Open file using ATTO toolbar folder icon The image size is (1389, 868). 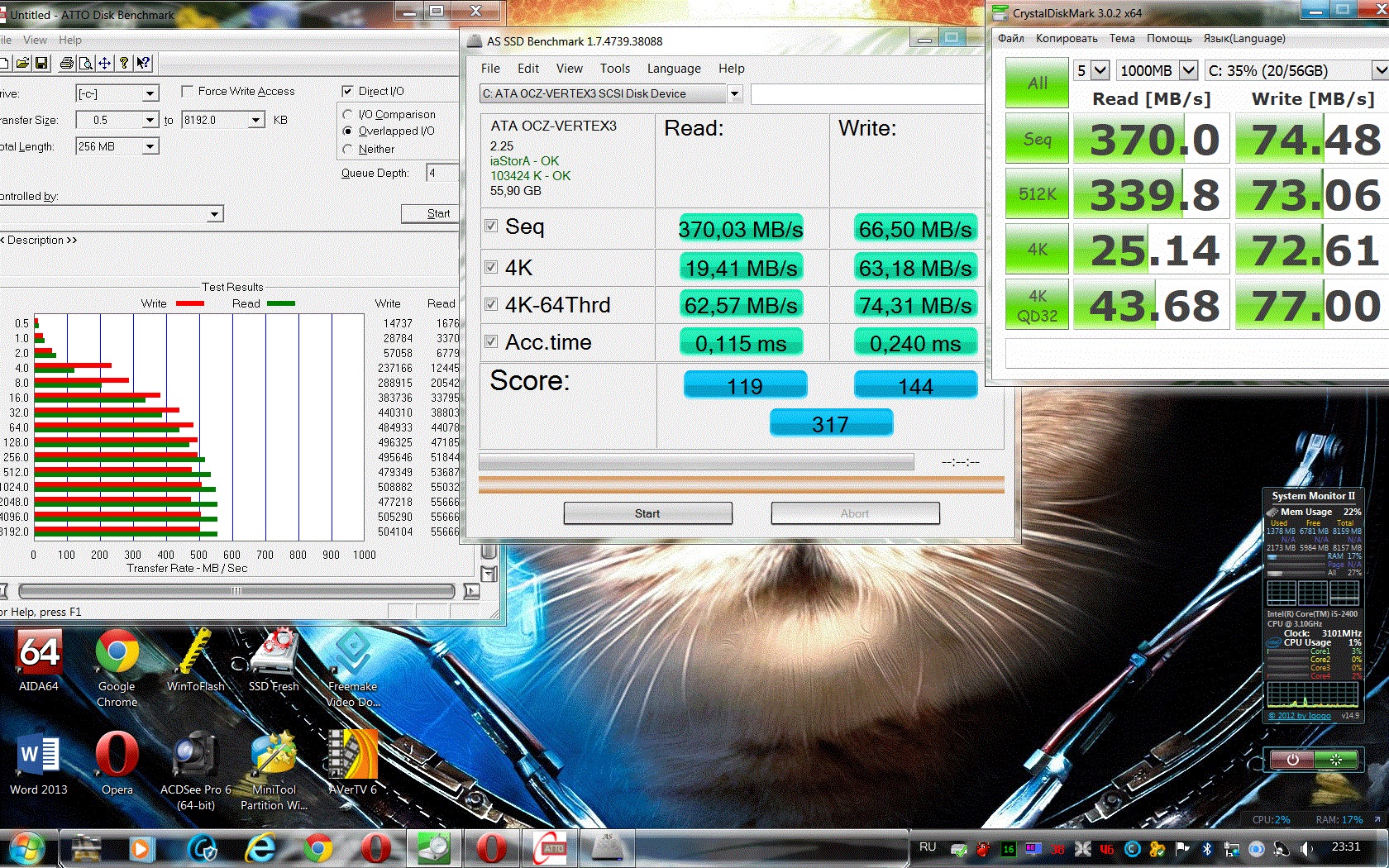[x=22, y=63]
